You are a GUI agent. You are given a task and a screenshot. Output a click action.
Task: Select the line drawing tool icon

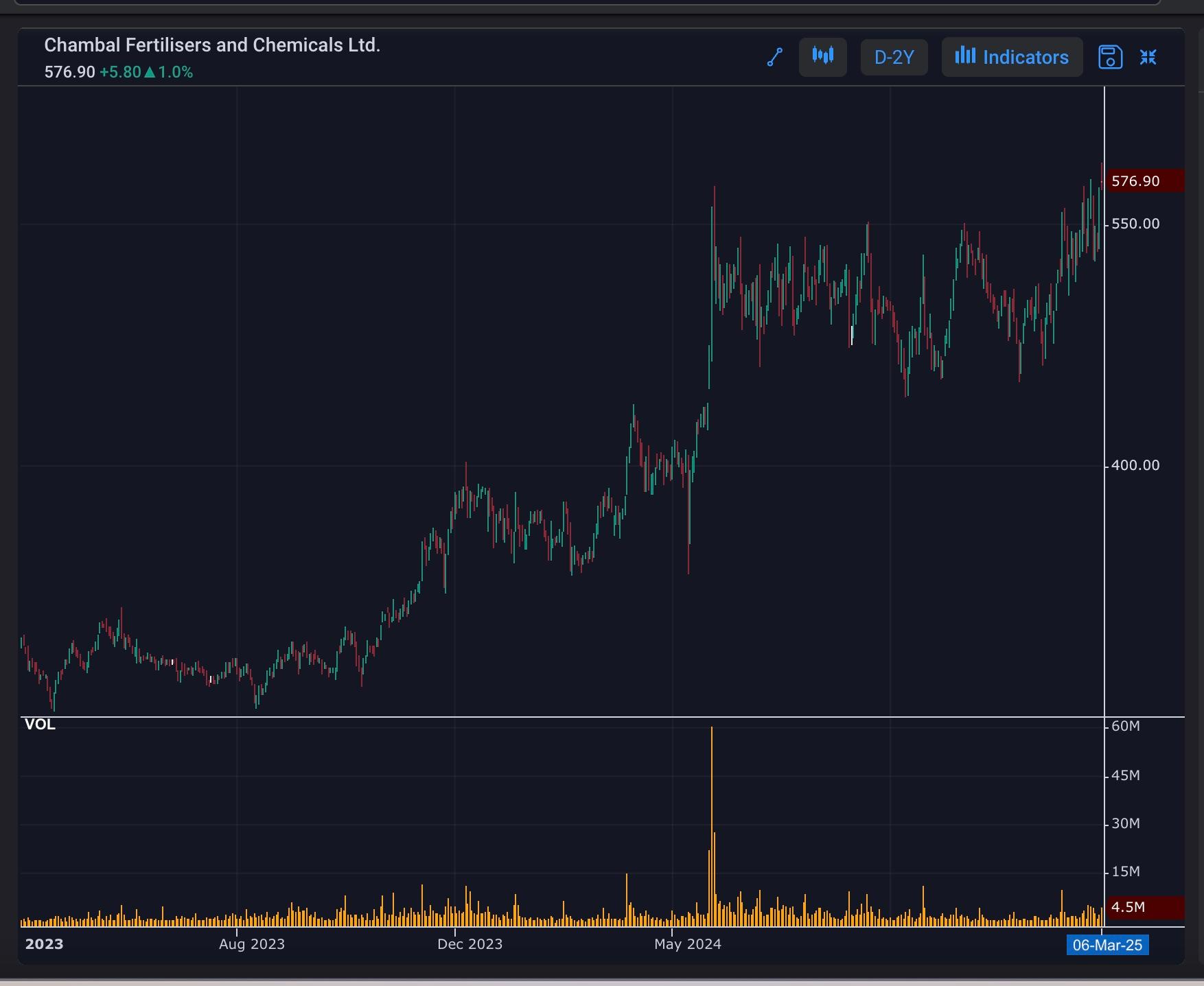coord(775,57)
